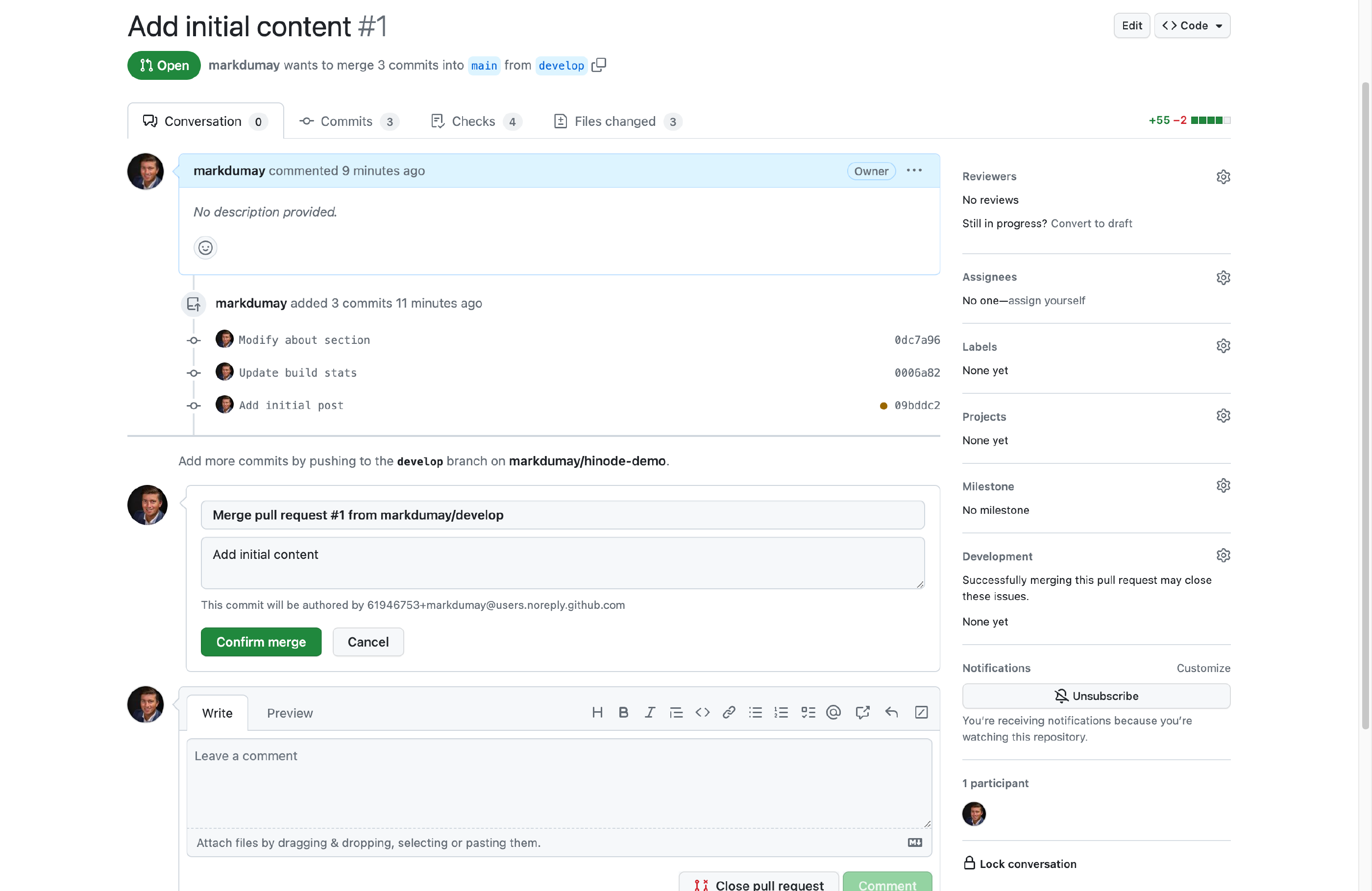
Task: Toggle bold text formatting
Action: pos(622,712)
